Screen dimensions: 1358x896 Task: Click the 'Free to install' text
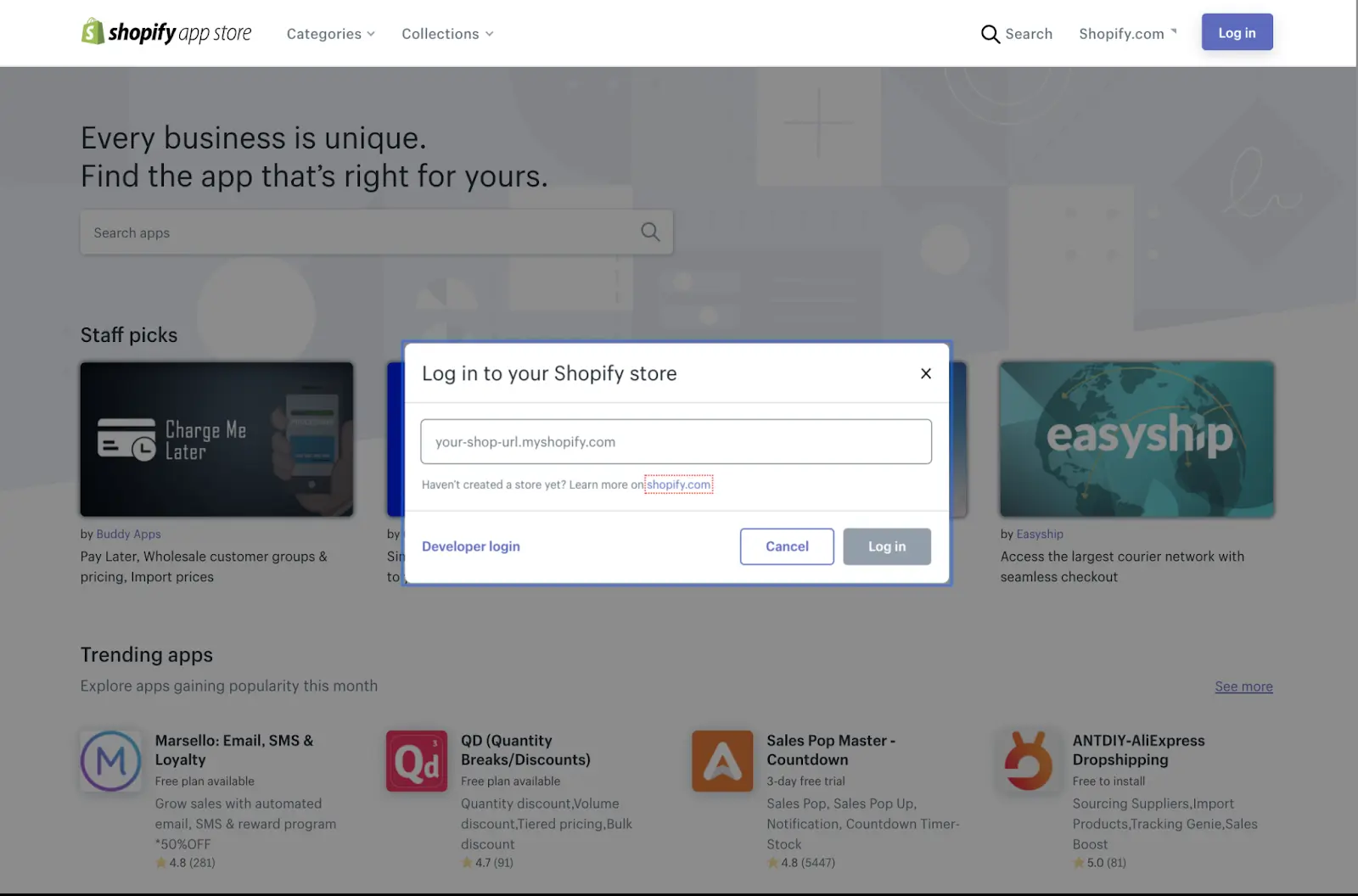click(1108, 781)
